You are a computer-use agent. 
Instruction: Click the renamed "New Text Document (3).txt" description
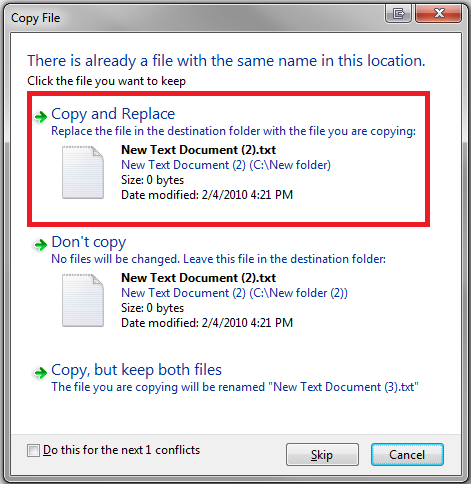pos(235,387)
